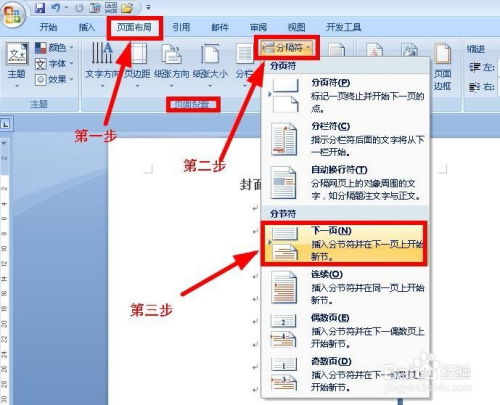Select 分页符(P) page break option
This screenshot has width=500, height=405.
tap(345, 96)
